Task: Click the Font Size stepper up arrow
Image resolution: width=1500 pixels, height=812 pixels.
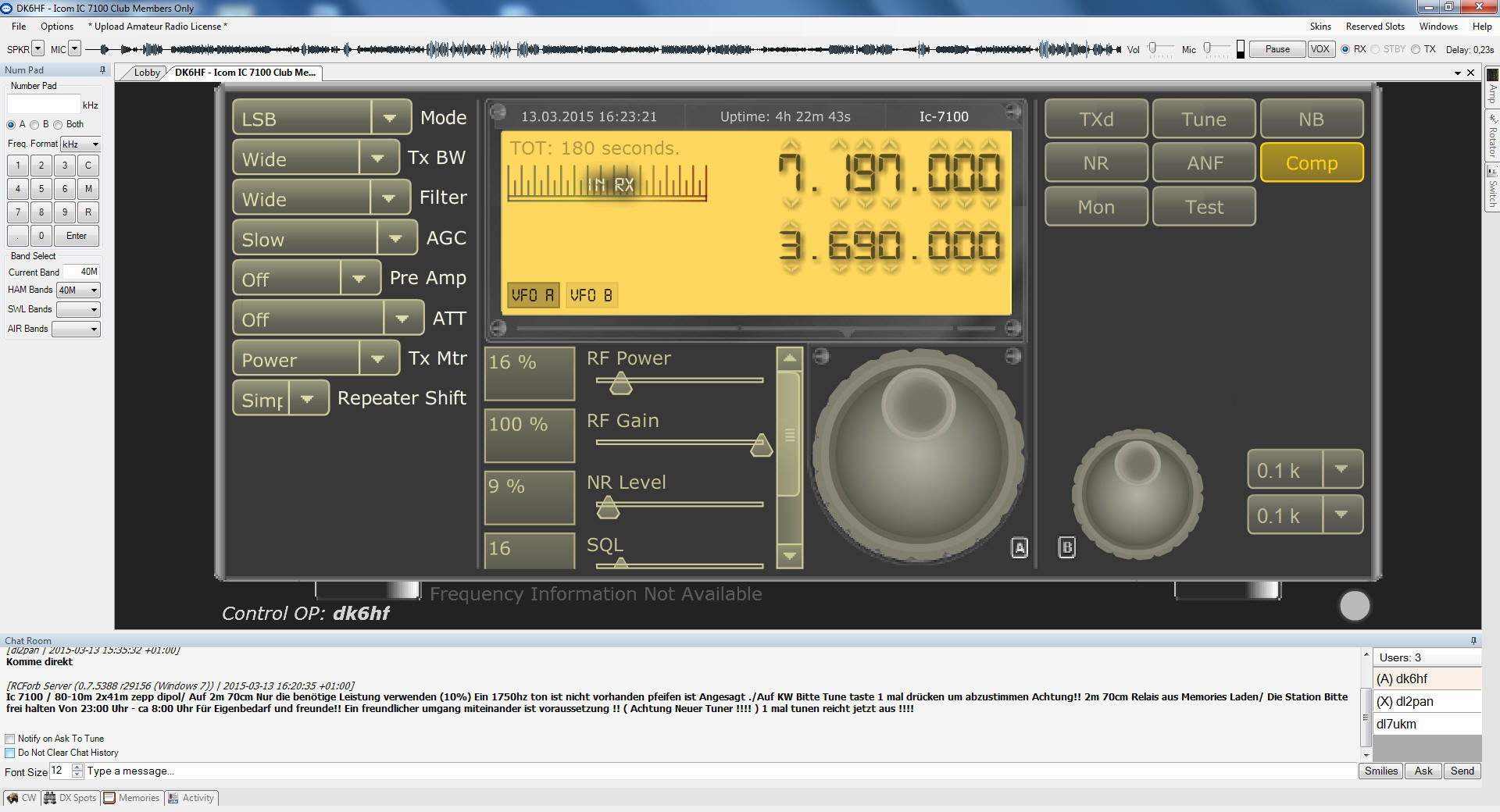Action: pyautogui.click(x=77, y=767)
